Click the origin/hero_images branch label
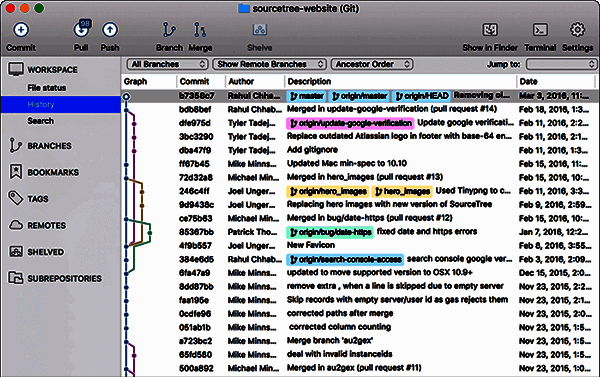Viewport: 600px width, 377px height. tap(328, 191)
